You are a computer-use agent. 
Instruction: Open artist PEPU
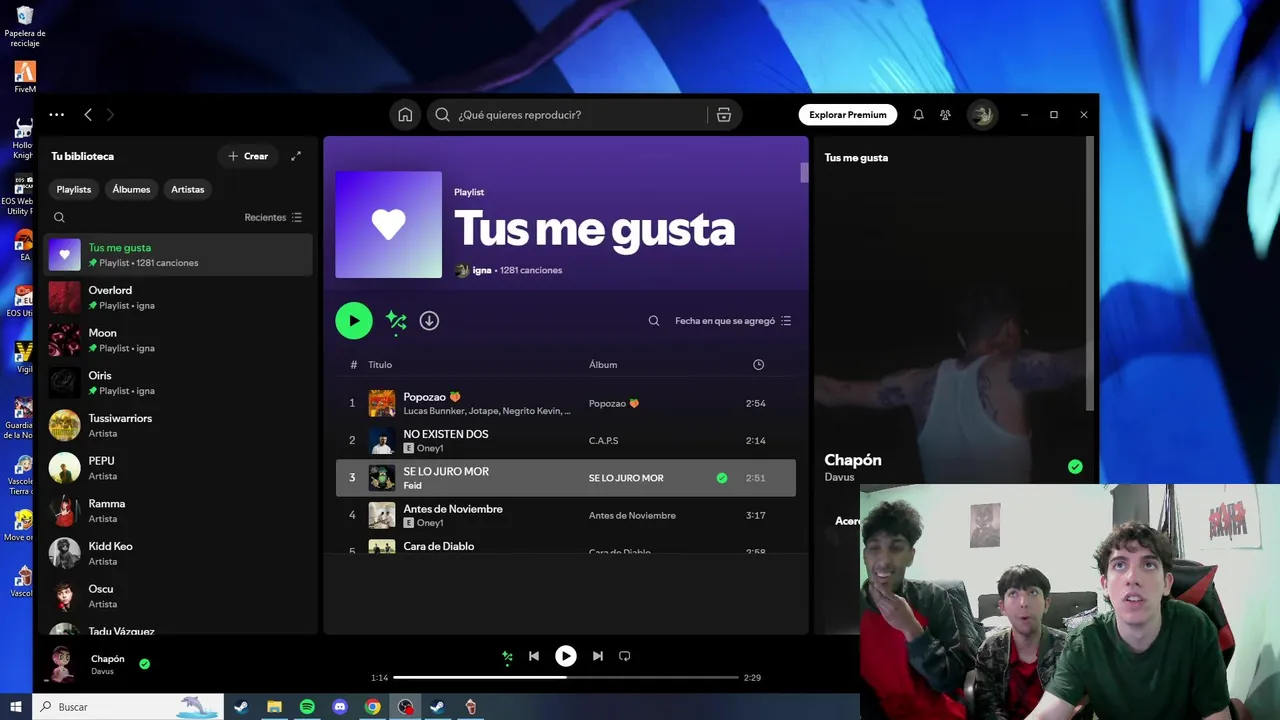coord(178,468)
